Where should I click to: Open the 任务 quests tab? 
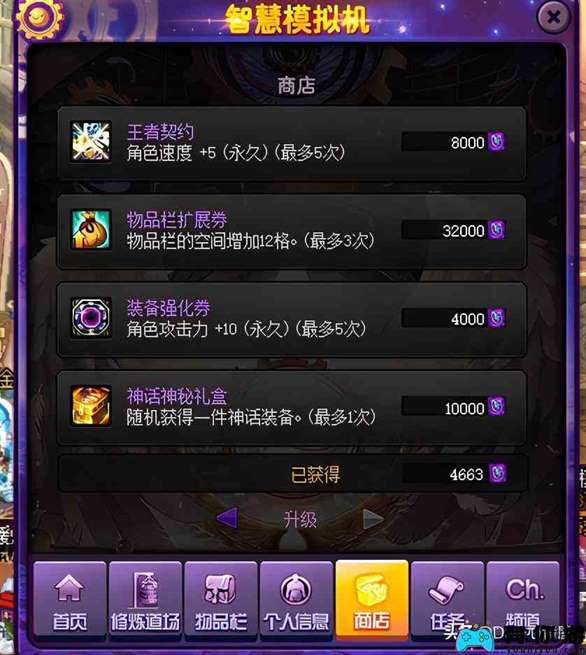click(x=447, y=600)
